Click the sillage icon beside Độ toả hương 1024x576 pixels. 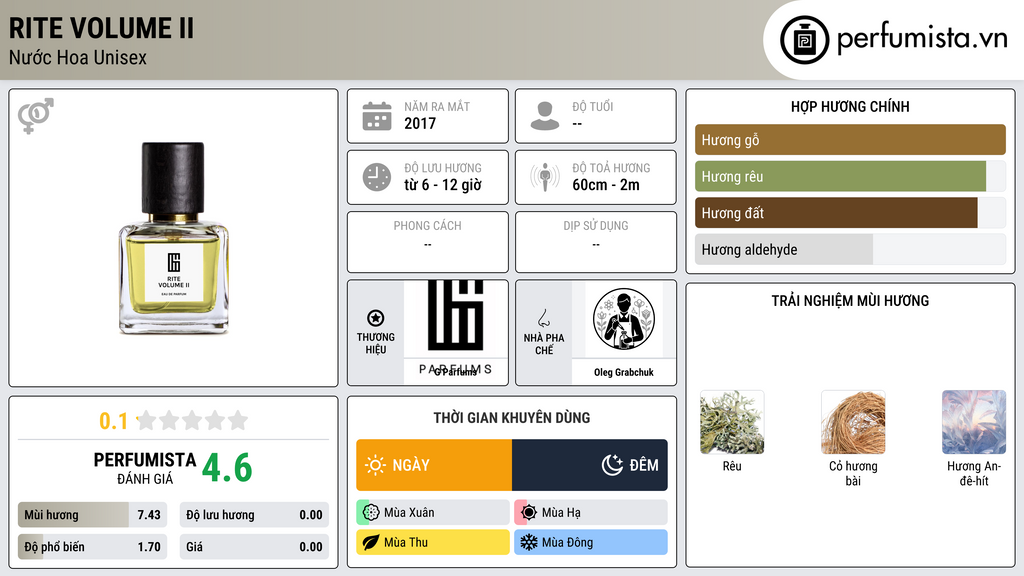point(545,177)
